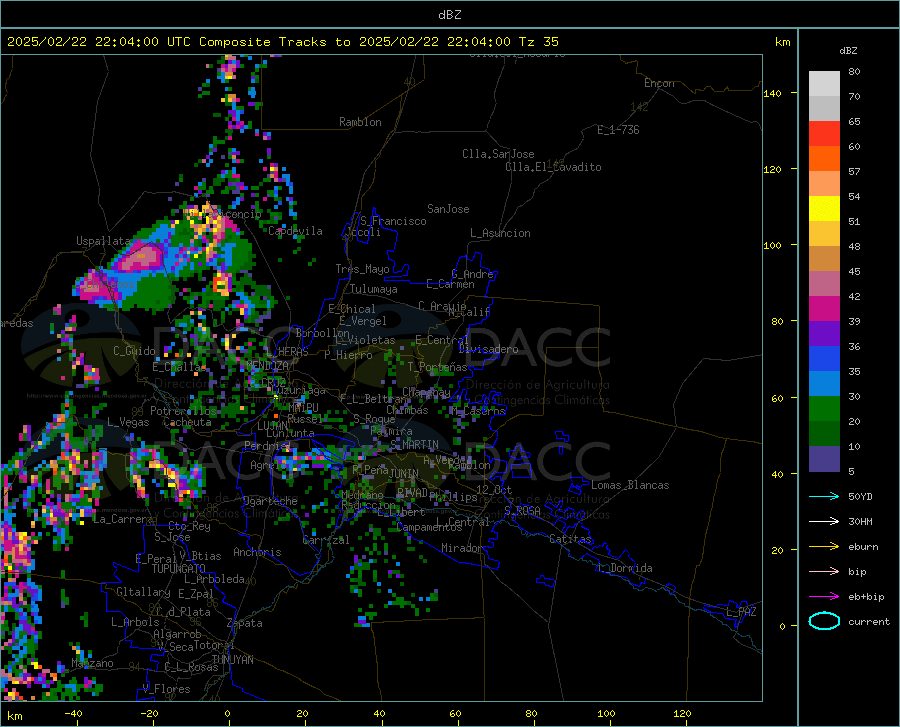Select the magenta swatch between 42 and 39
Viewport: 900px width, 727px height.
click(x=824, y=309)
